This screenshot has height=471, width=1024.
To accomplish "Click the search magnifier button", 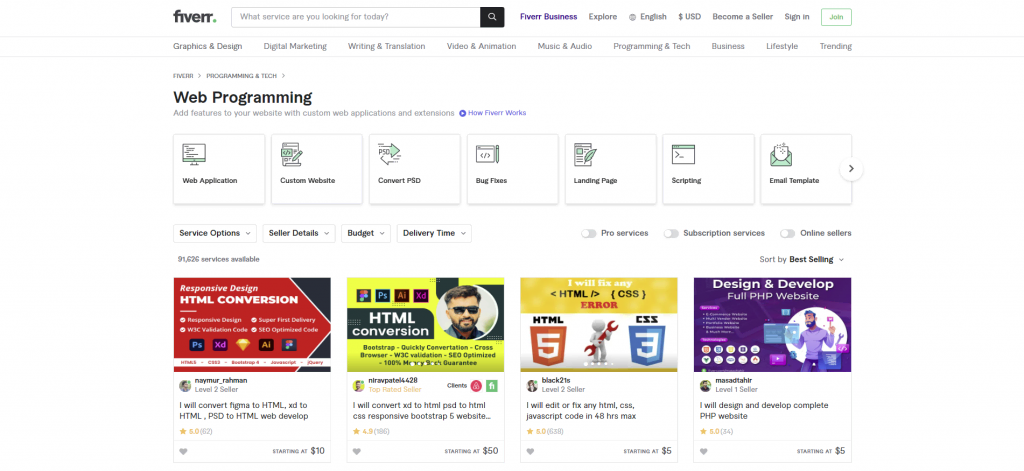I will point(492,17).
